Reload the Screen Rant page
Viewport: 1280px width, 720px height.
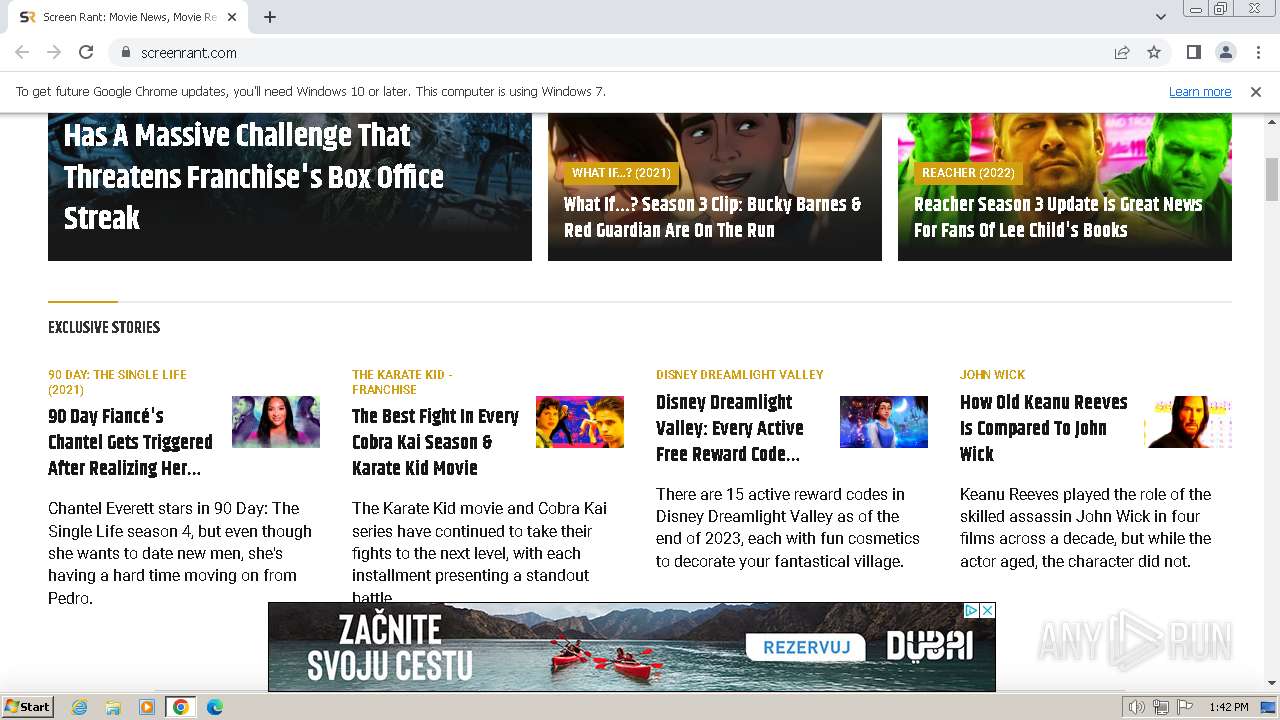[x=86, y=52]
